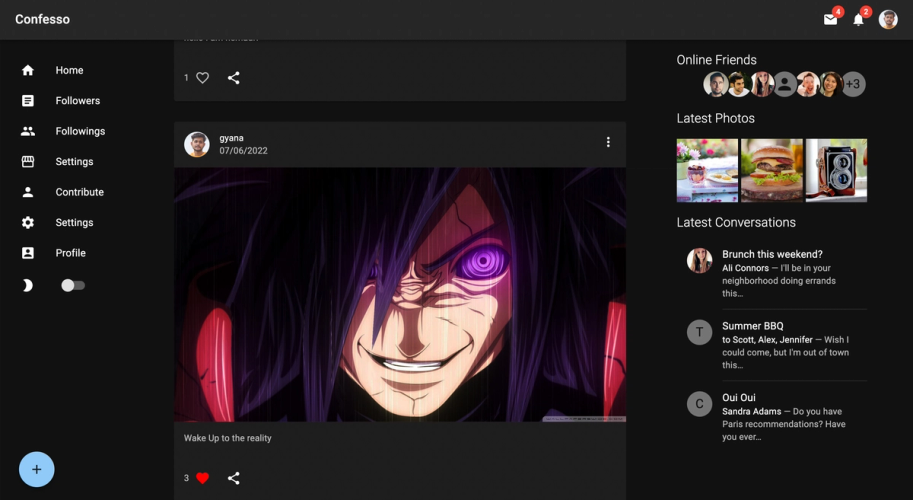Screen dimensions: 913x500
Task: Go to Profile in sidebar
Action: 70,253
